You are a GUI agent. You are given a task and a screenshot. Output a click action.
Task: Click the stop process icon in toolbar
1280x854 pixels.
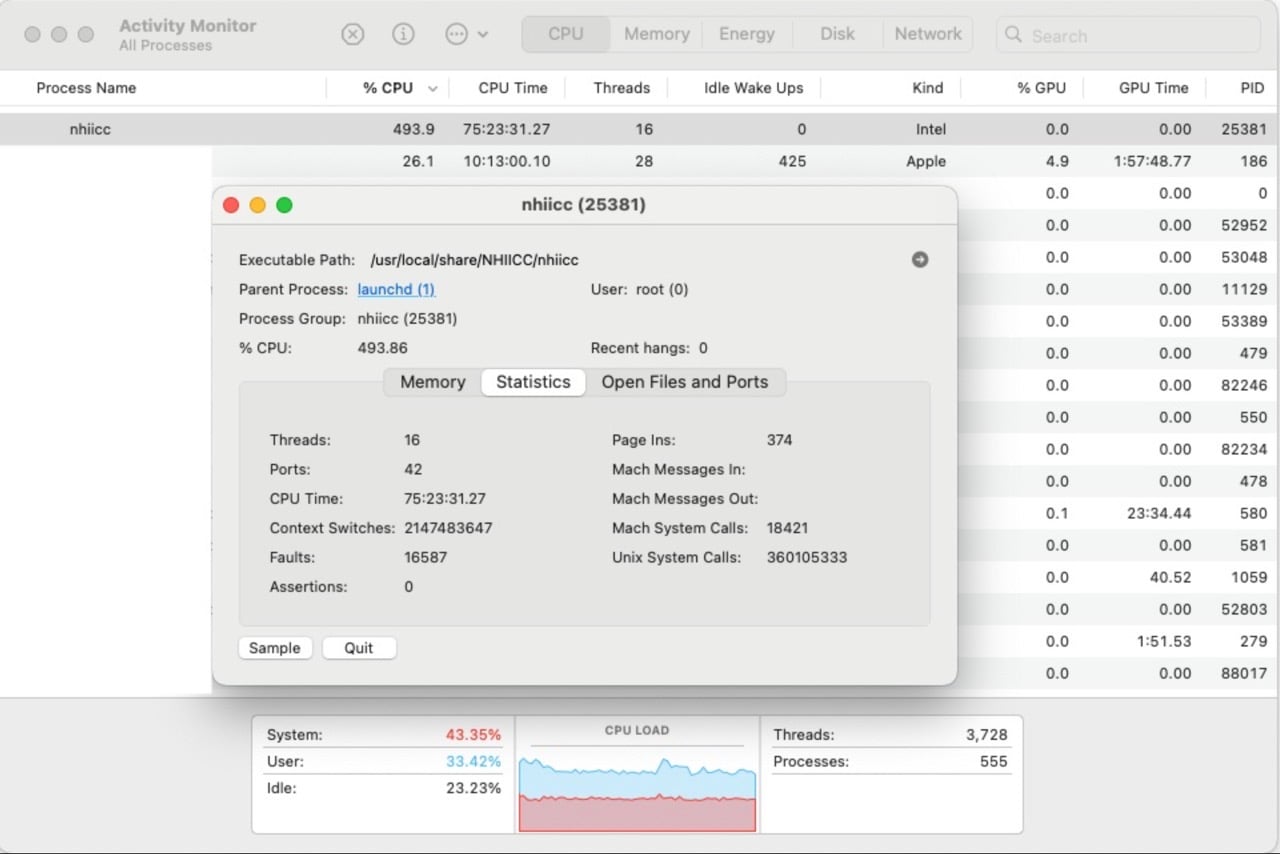(x=353, y=34)
